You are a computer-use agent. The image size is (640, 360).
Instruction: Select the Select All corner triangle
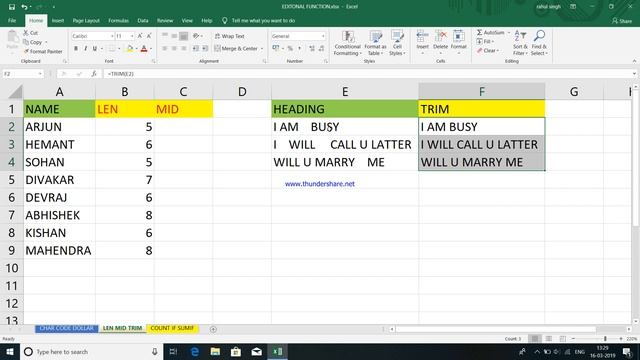tap(15, 92)
